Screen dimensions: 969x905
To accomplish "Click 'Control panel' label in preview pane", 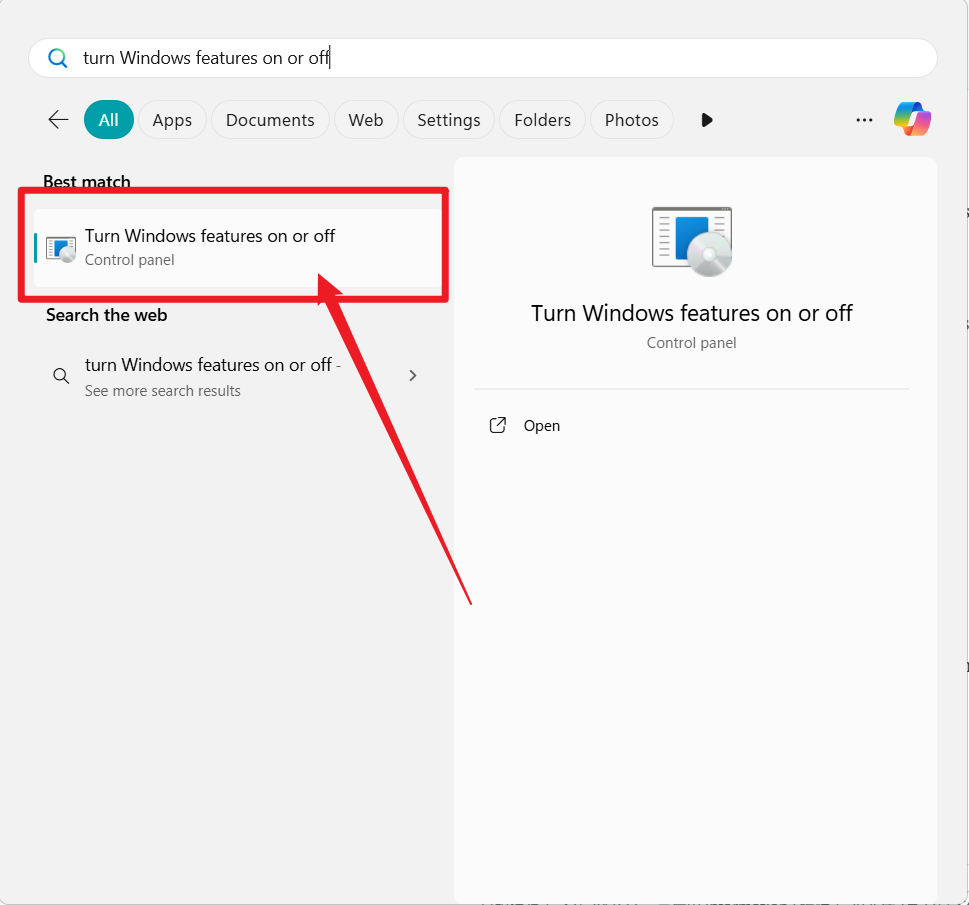I will tap(692, 343).
